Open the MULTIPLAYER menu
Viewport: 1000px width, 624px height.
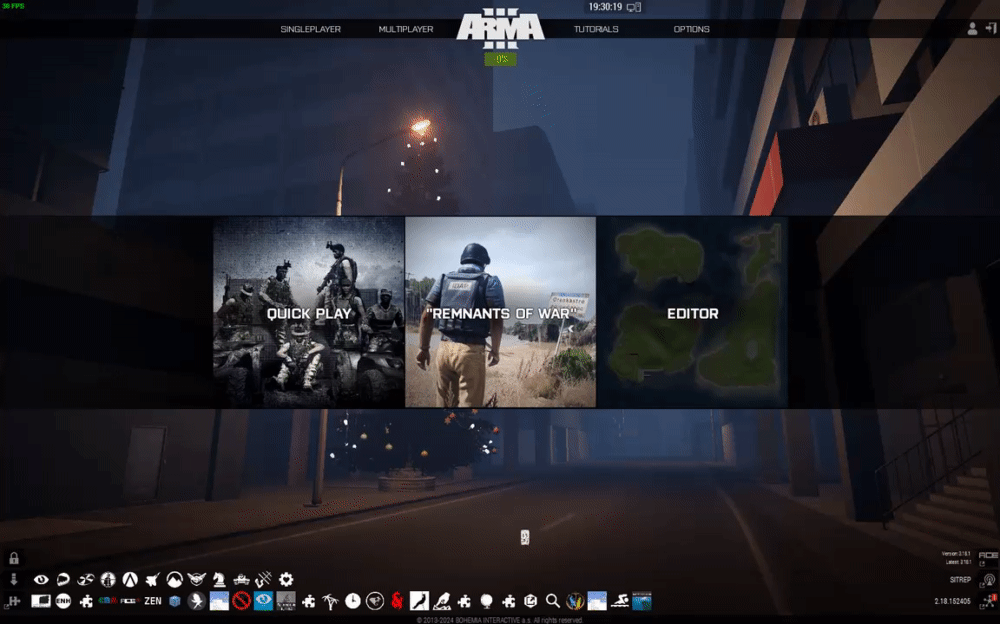coord(406,29)
